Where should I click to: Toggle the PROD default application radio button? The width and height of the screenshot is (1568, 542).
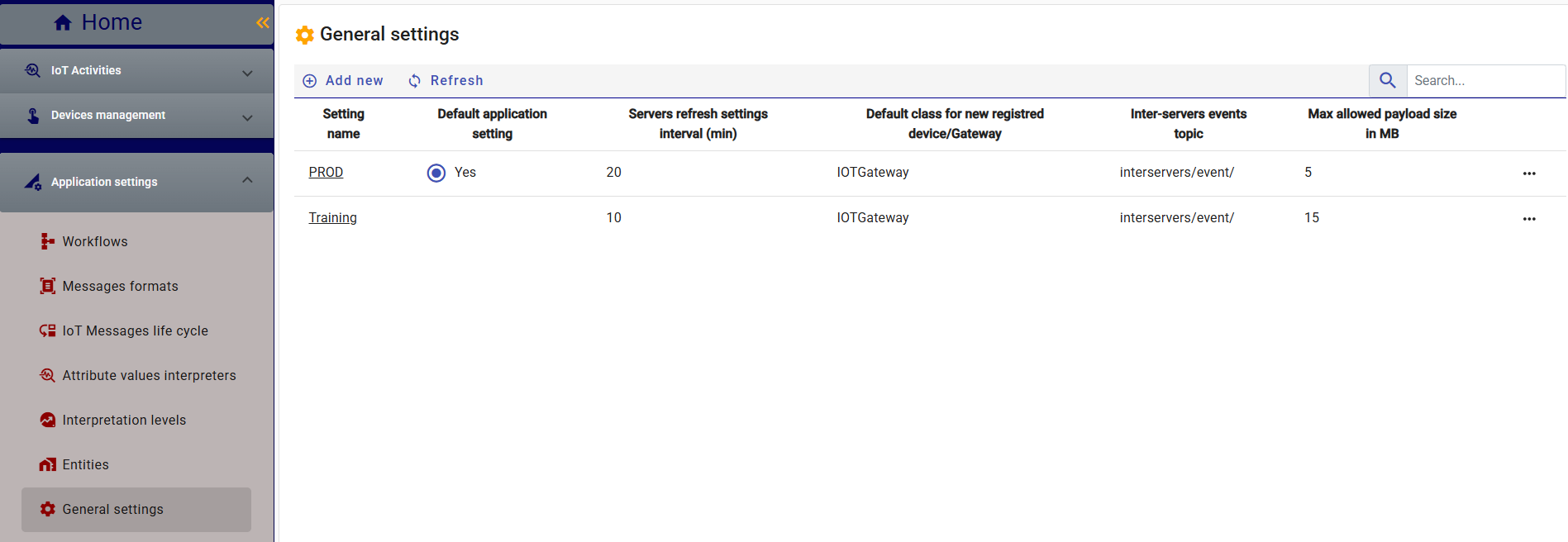[x=436, y=173]
